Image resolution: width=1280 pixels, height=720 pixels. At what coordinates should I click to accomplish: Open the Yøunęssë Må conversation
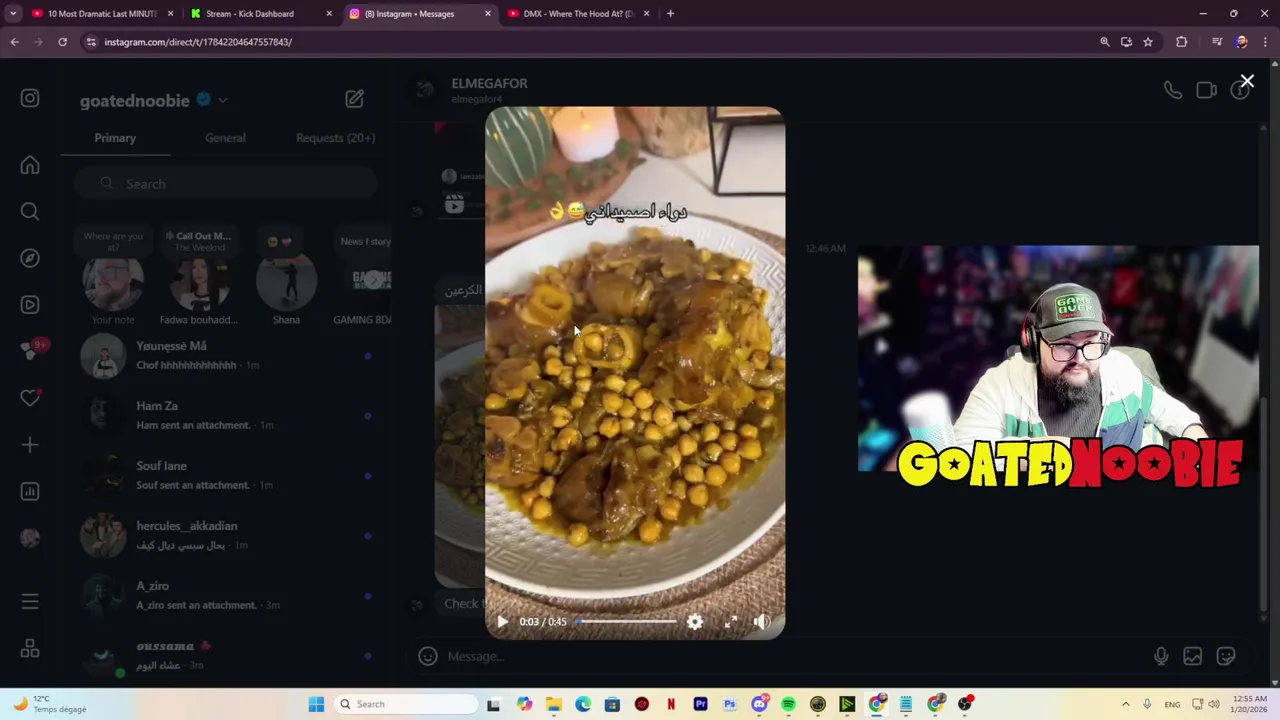point(225,355)
